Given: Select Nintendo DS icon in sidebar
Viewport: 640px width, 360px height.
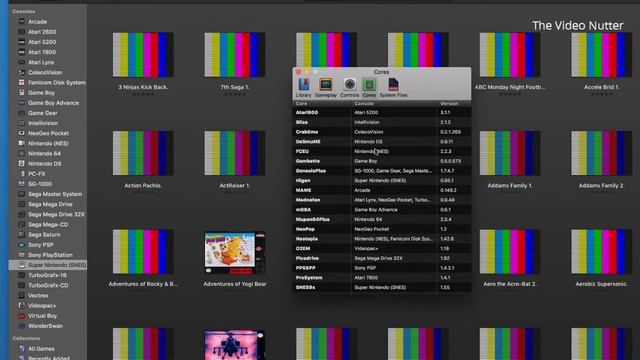Looking at the screenshot, I should point(22,164).
